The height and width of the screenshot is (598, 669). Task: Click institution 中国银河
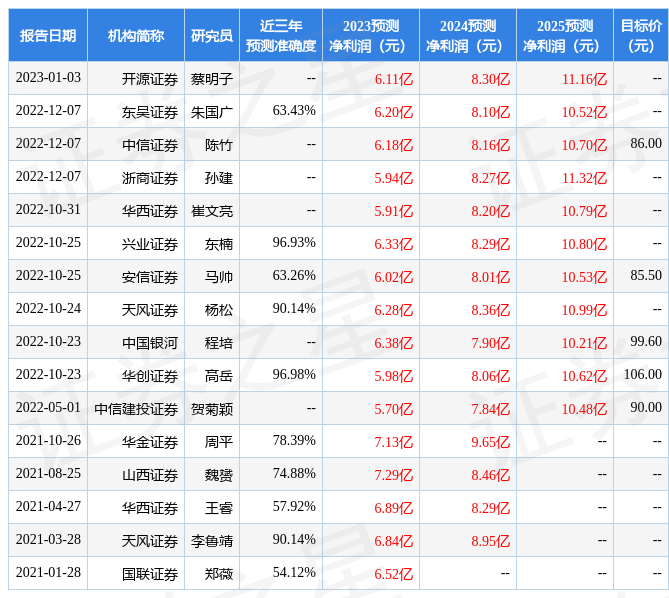pyautogui.click(x=150, y=343)
